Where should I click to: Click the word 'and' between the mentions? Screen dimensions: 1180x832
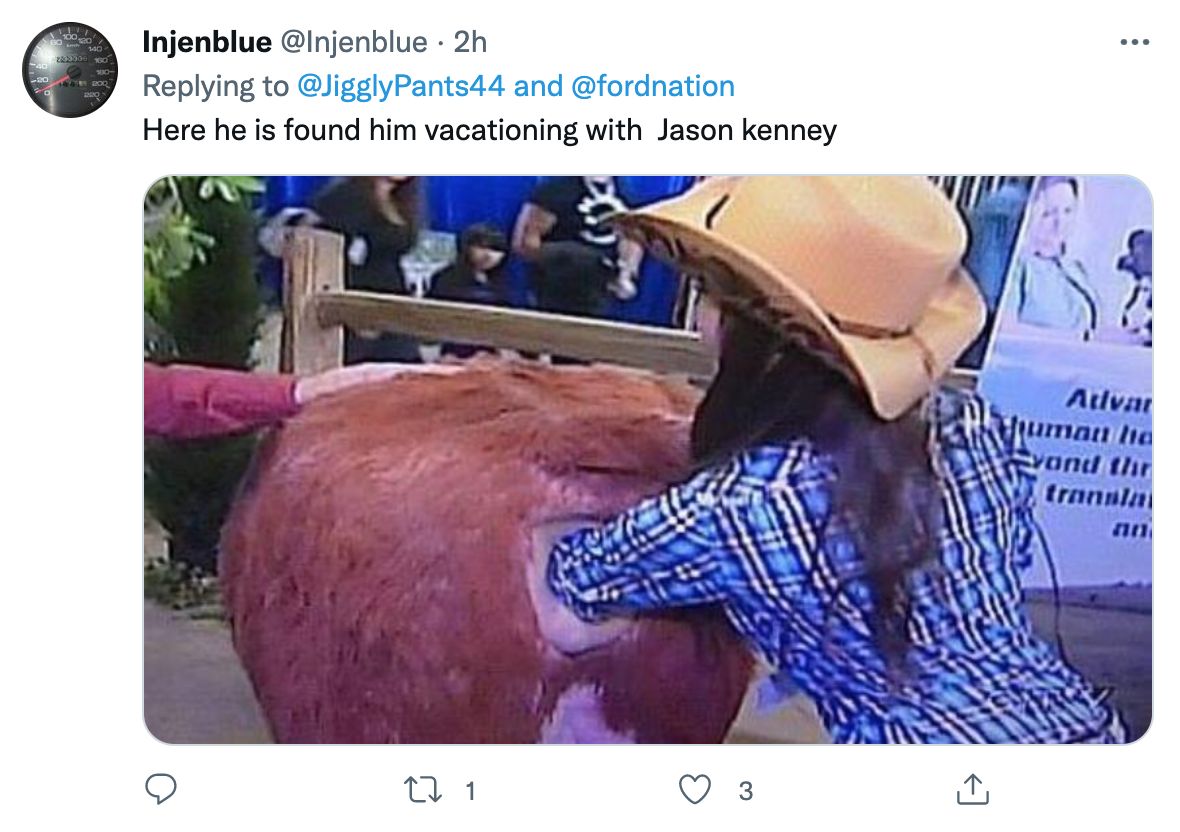pyautogui.click(x=538, y=87)
